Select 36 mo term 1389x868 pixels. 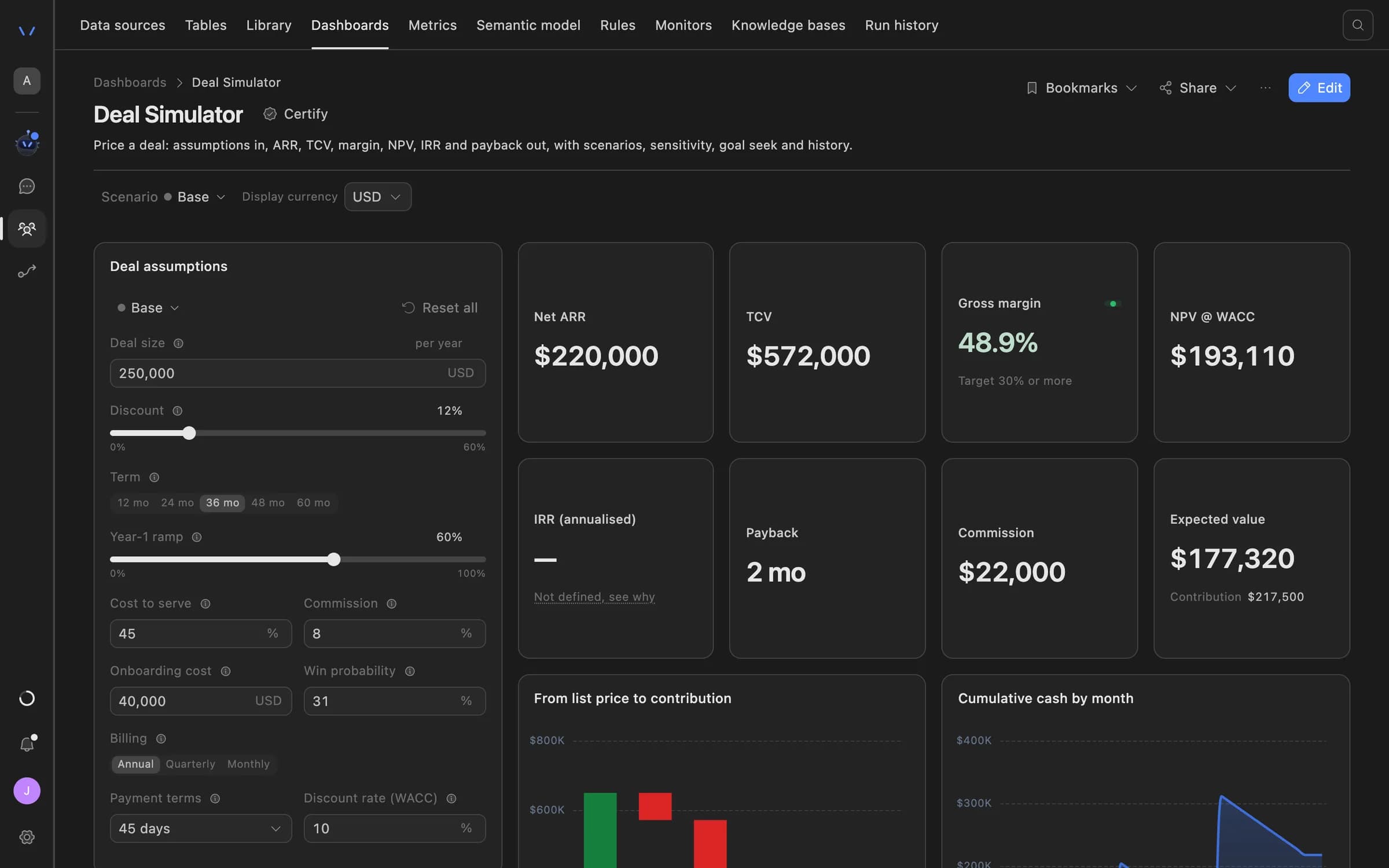pos(222,503)
